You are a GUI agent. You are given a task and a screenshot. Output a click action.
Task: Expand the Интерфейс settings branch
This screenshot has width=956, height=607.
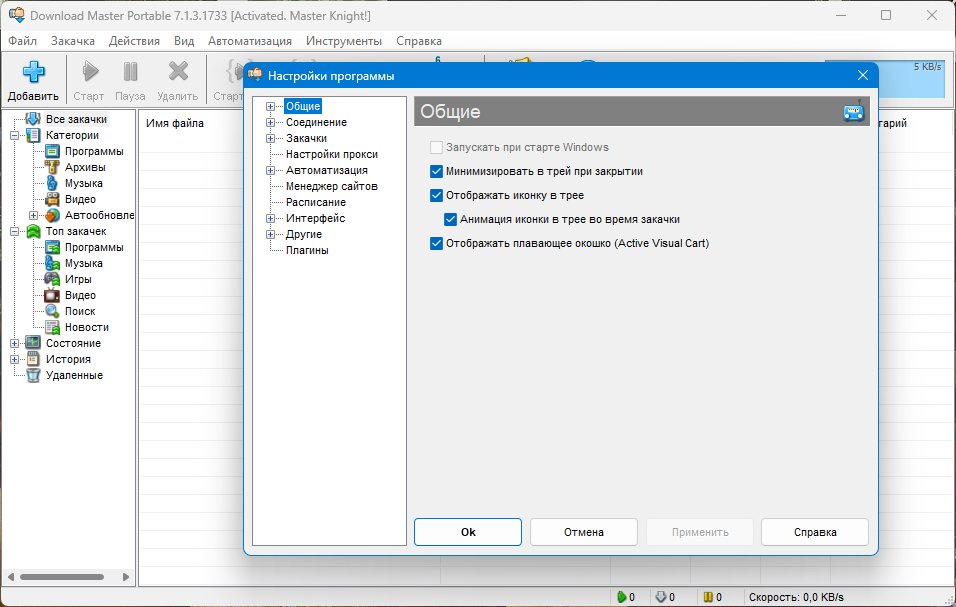click(x=270, y=218)
